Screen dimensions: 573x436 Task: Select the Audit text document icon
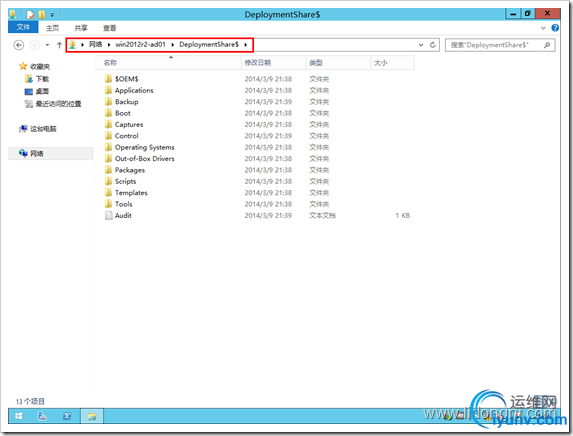(108, 215)
